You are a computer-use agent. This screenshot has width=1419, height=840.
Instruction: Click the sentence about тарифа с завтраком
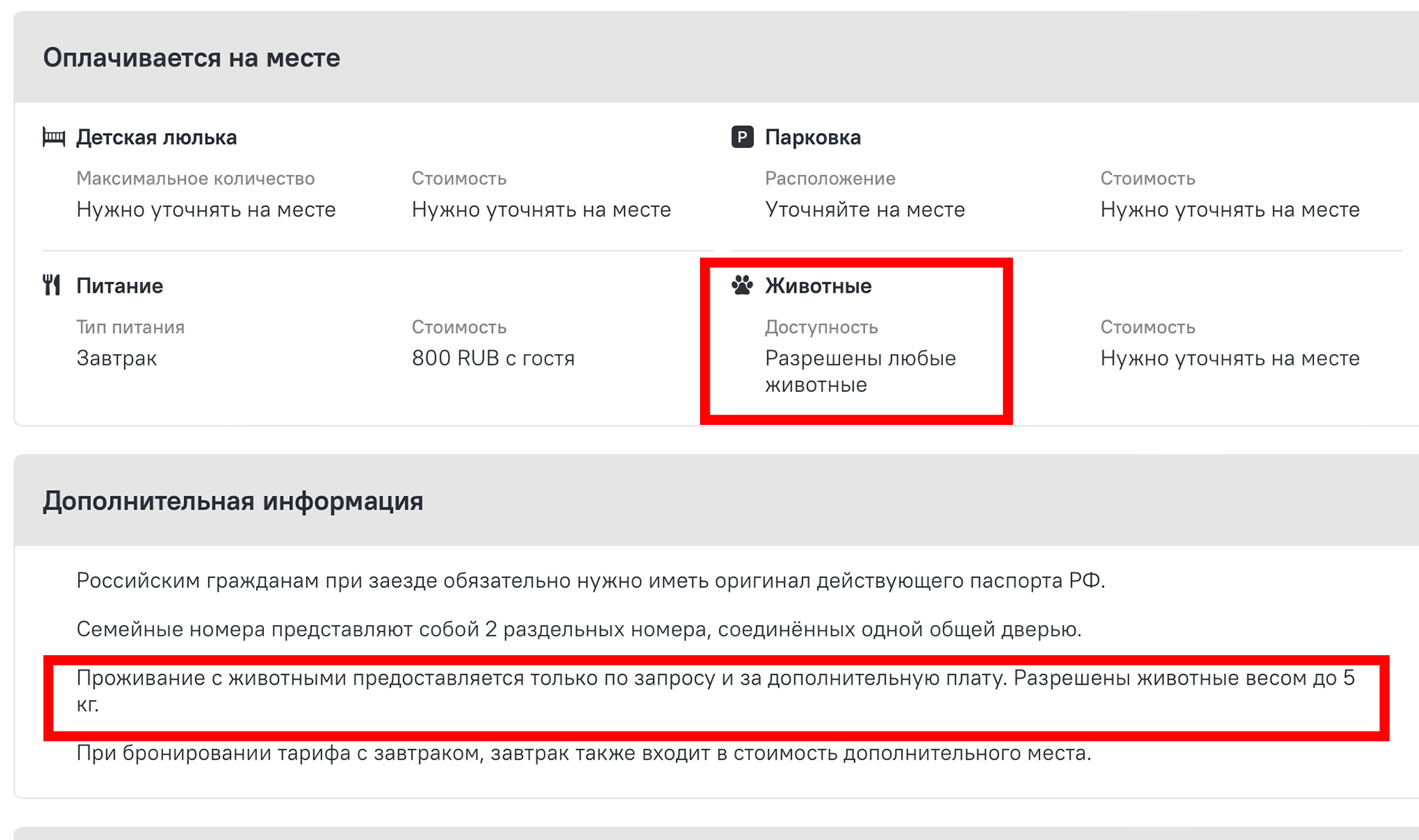(x=584, y=753)
